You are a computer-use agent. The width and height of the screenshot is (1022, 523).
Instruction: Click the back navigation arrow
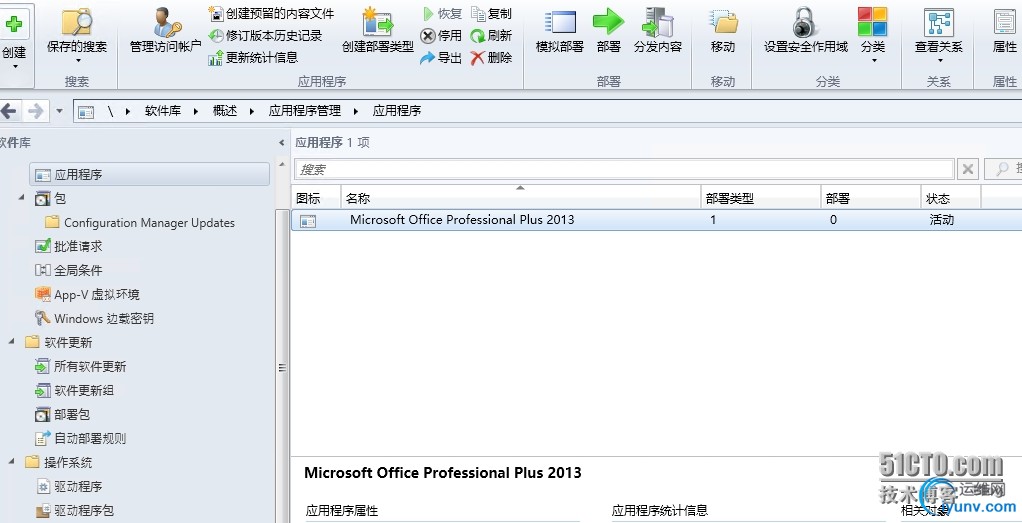[9, 111]
